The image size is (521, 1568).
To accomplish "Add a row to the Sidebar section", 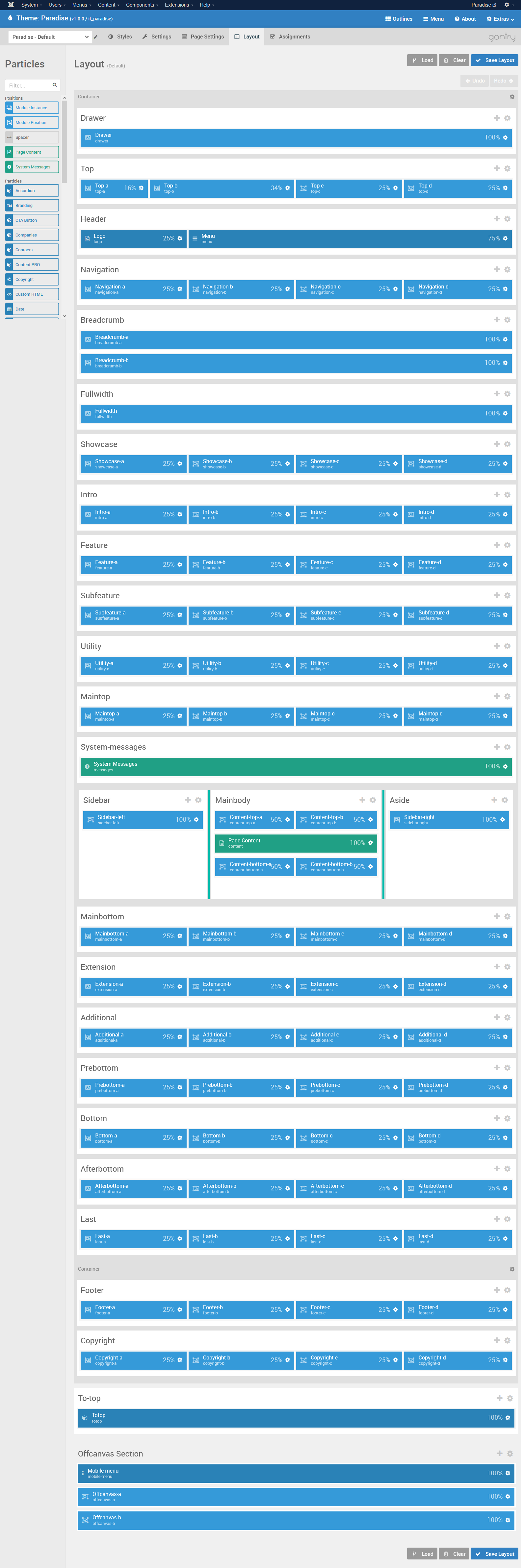I will pyautogui.click(x=188, y=800).
